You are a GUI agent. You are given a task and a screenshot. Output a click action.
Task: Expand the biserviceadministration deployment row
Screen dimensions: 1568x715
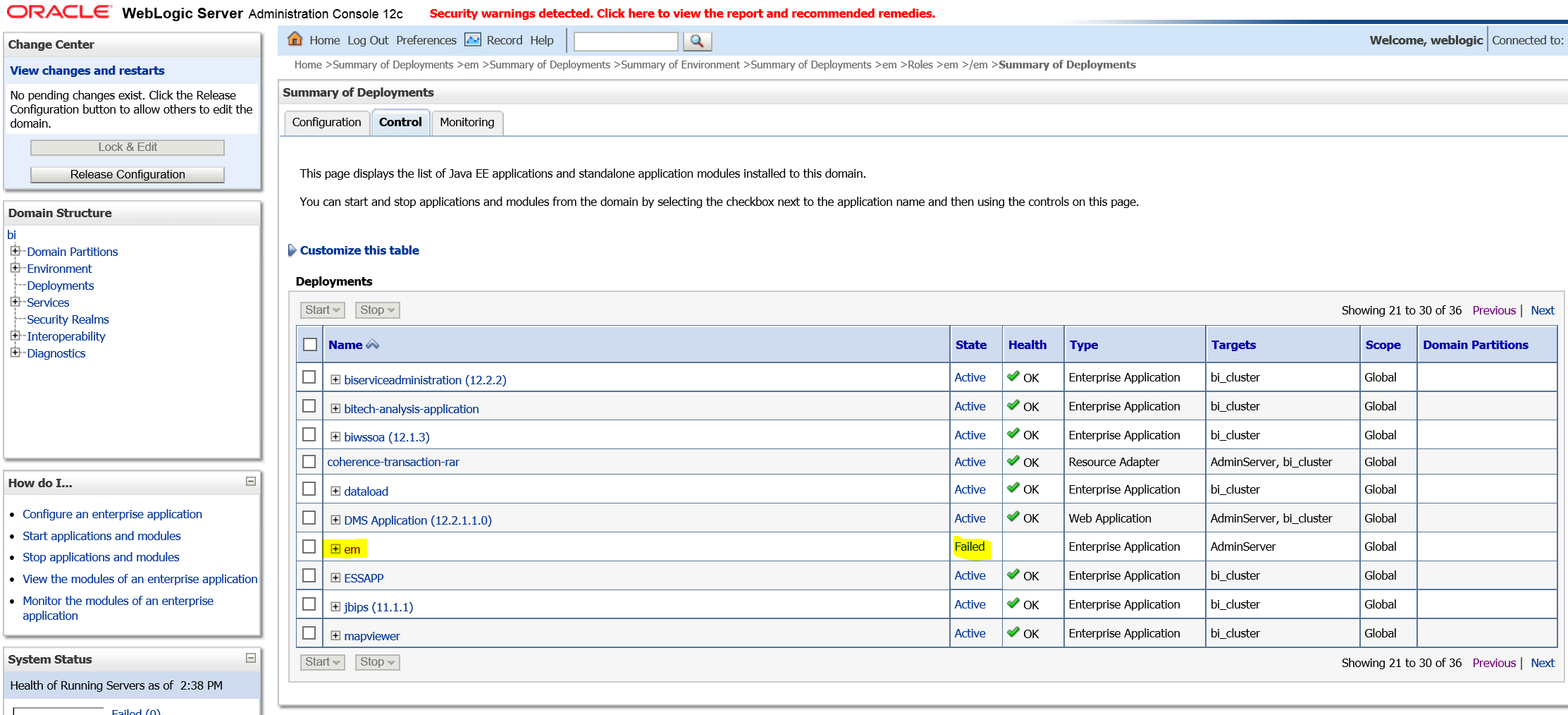[335, 379]
